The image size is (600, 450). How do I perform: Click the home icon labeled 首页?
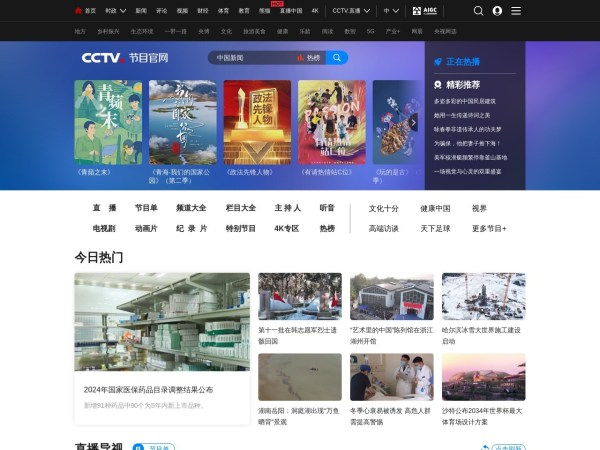tap(86, 11)
